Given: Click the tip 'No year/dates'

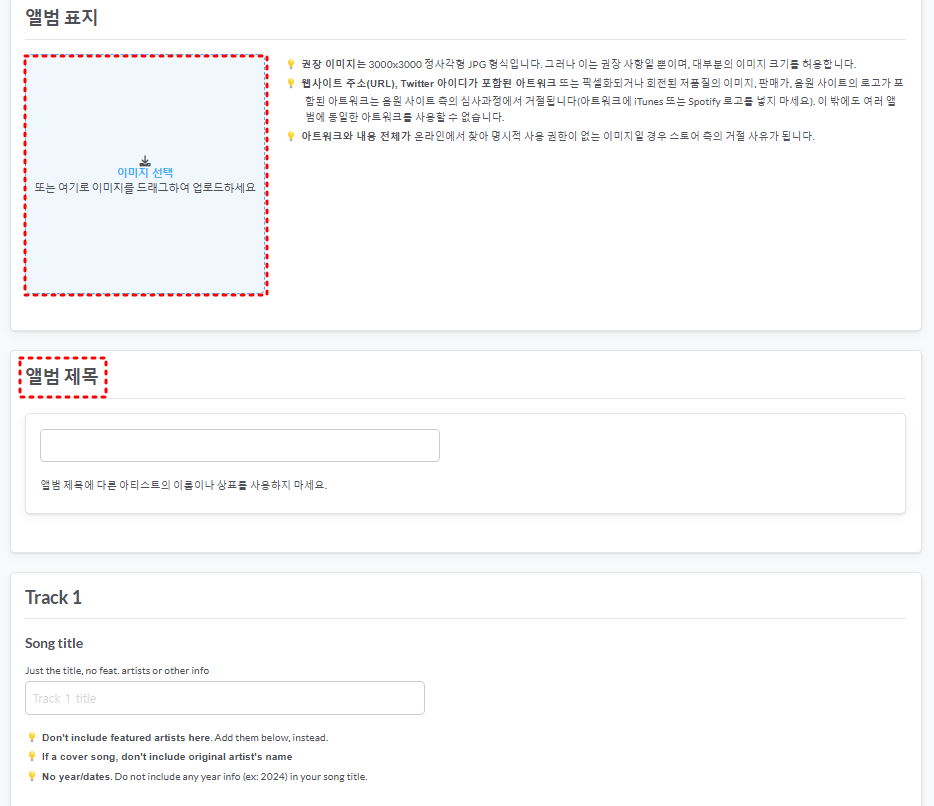Looking at the screenshot, I should 204,776.
